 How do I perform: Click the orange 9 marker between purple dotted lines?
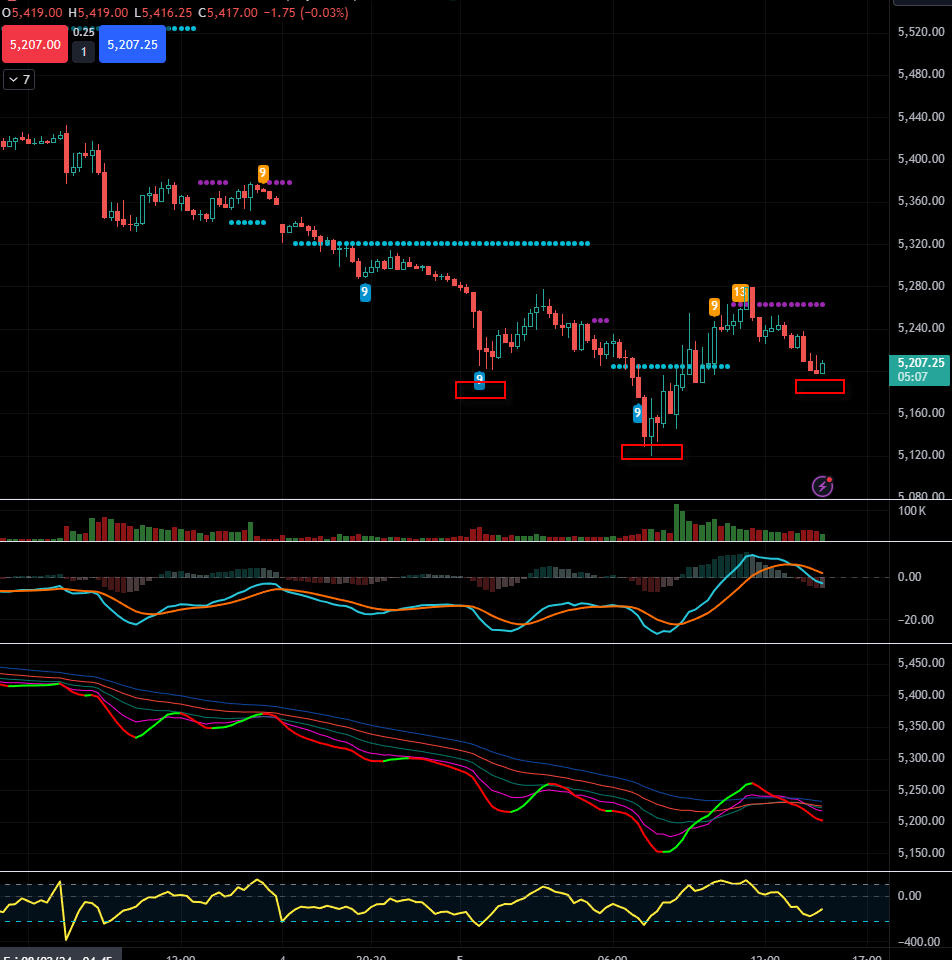pos(263,173)
